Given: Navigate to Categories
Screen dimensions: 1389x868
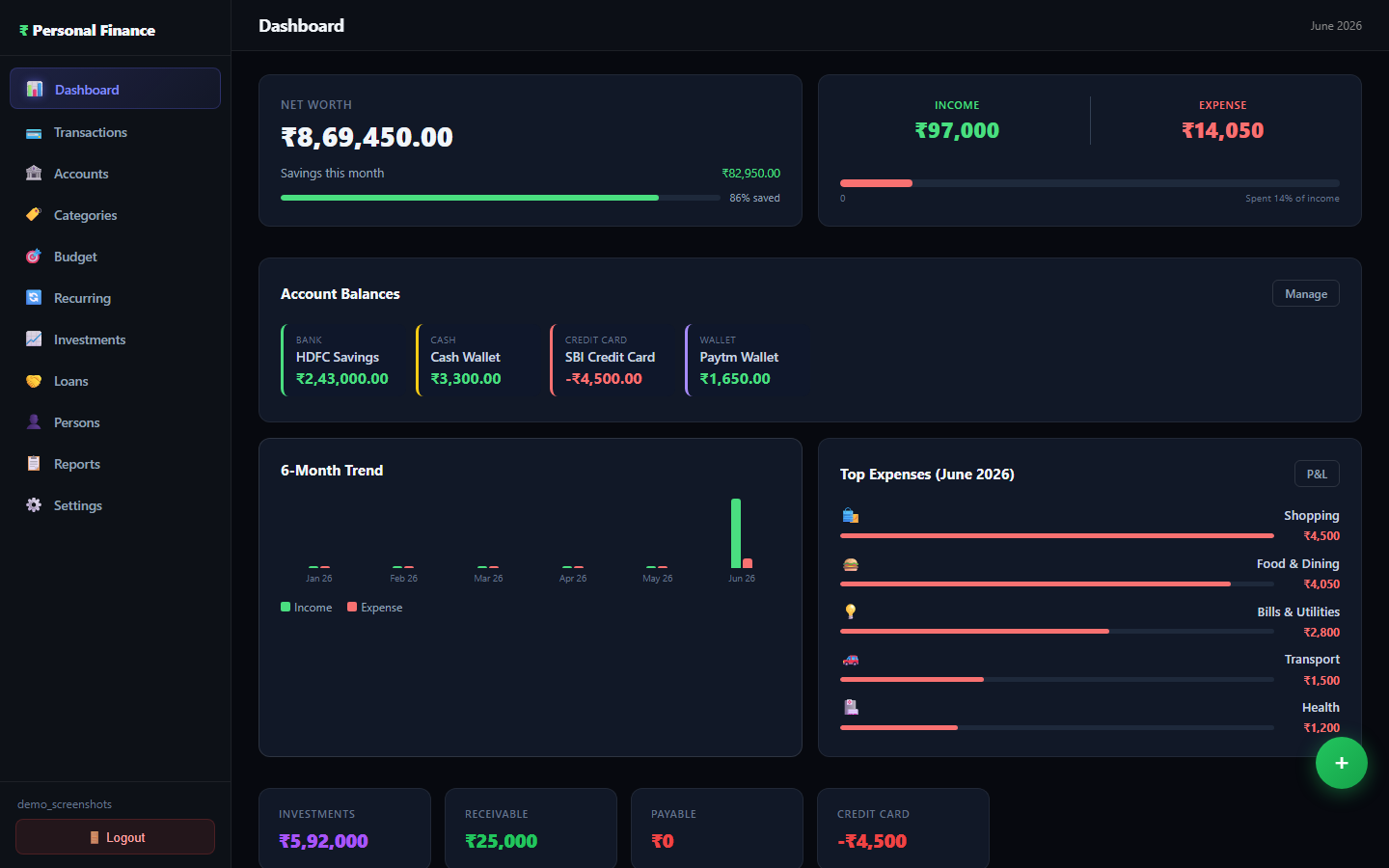Looking at the screenshot, I should [x=115, y=215].
